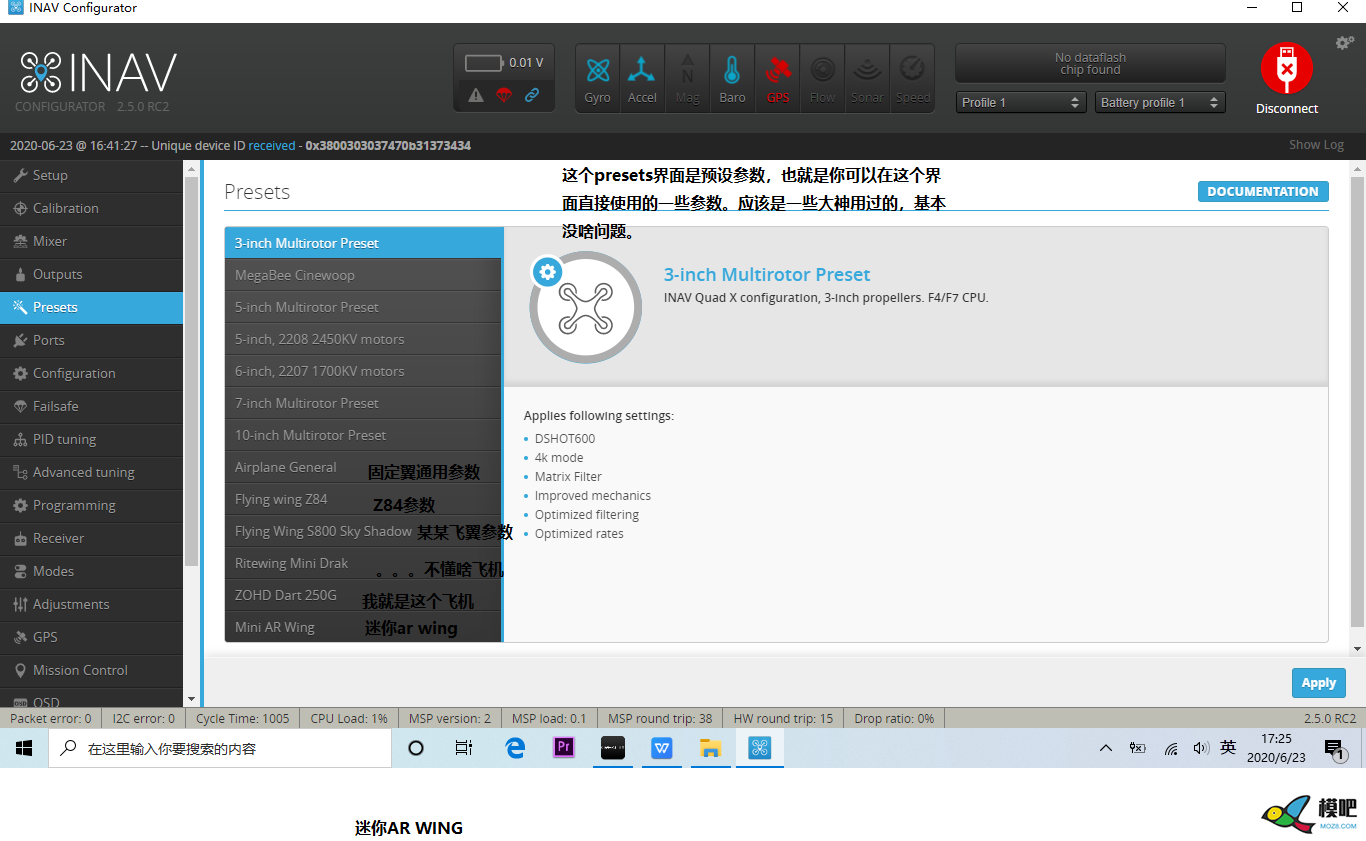Click the warning triangle status icon
This screenshot has width=1366, height=841.
click(476, 96)
